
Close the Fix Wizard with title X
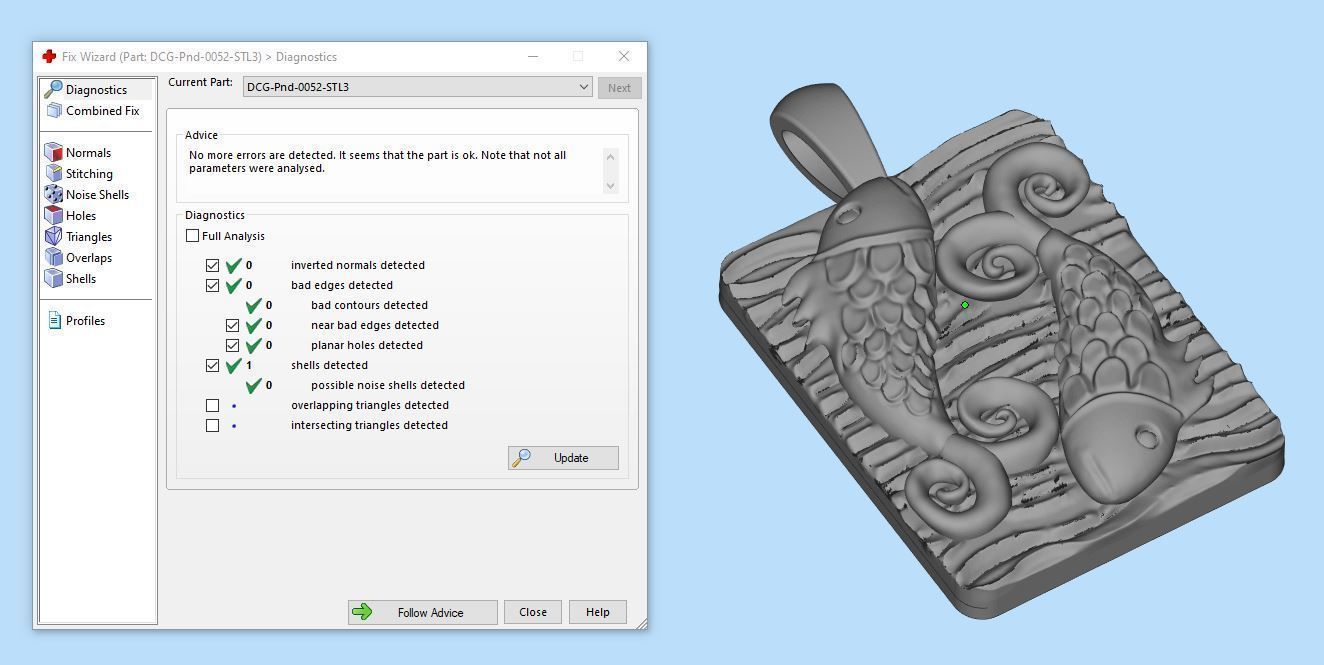[x=624, y=56]
